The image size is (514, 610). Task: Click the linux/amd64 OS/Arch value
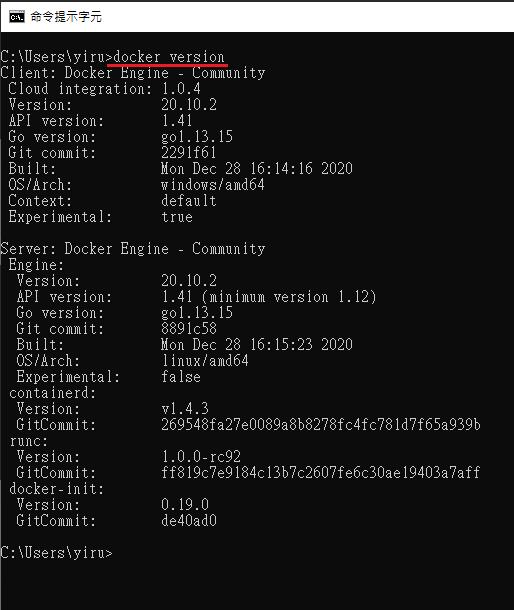(x=205, y=361)
